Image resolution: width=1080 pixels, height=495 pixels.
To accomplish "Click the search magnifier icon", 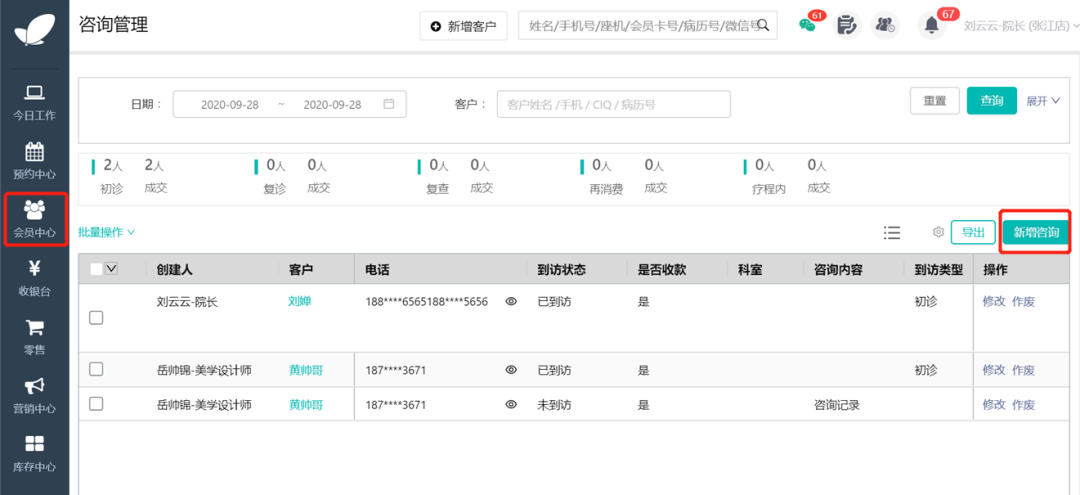I will tap(767, 26).
